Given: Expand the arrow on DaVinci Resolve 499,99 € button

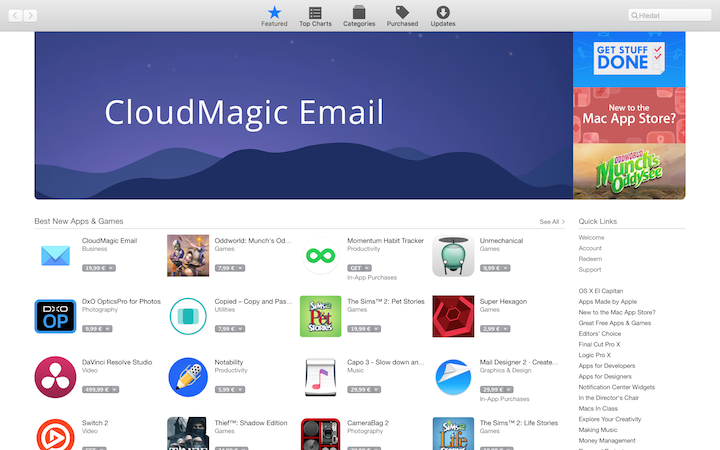Looking at the screenshot, I should (114, 389).
